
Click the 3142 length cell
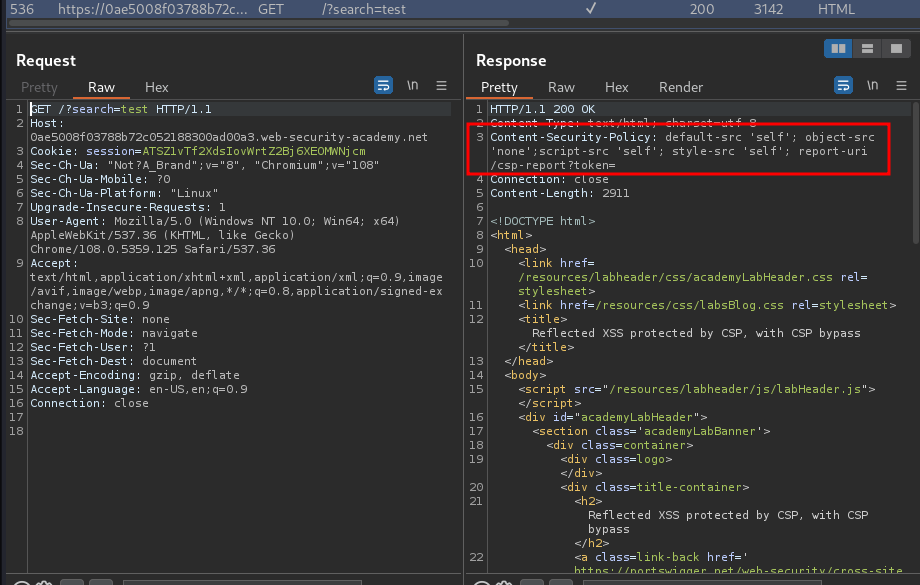click(768, 9)
